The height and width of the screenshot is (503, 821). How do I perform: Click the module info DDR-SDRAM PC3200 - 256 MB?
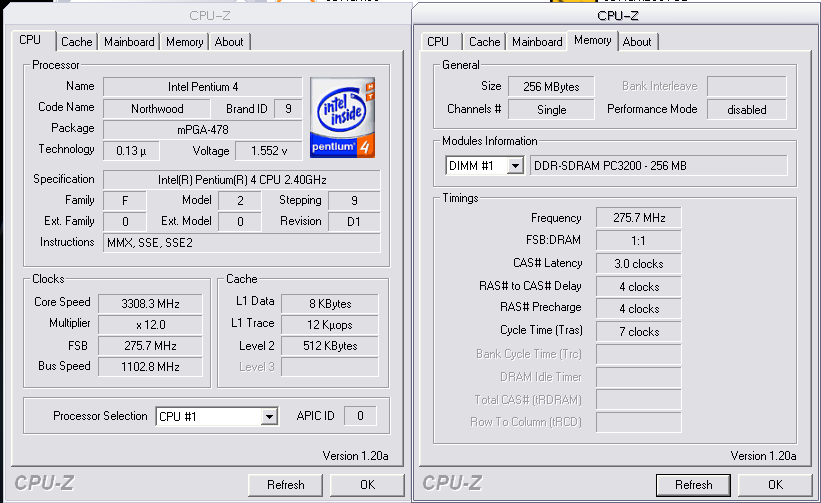[x=659, y=166]
